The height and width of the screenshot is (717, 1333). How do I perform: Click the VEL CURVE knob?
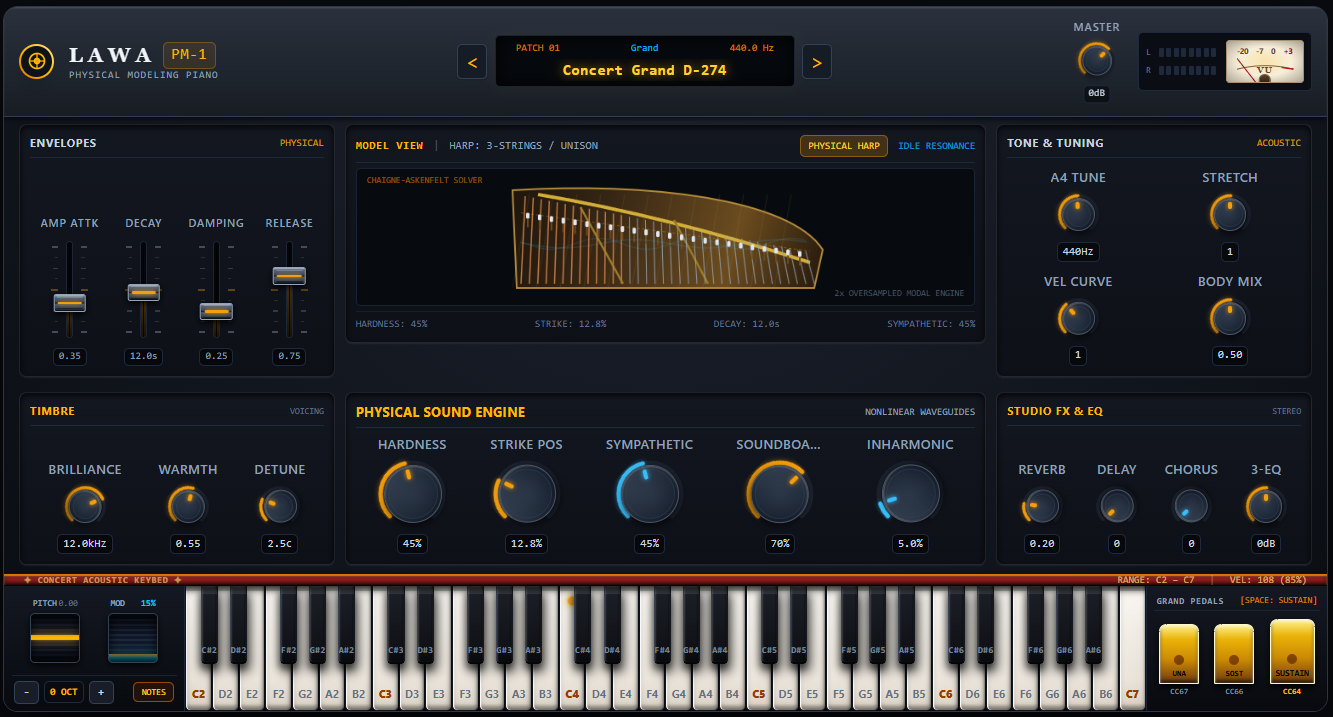[x=1078, y=318]
